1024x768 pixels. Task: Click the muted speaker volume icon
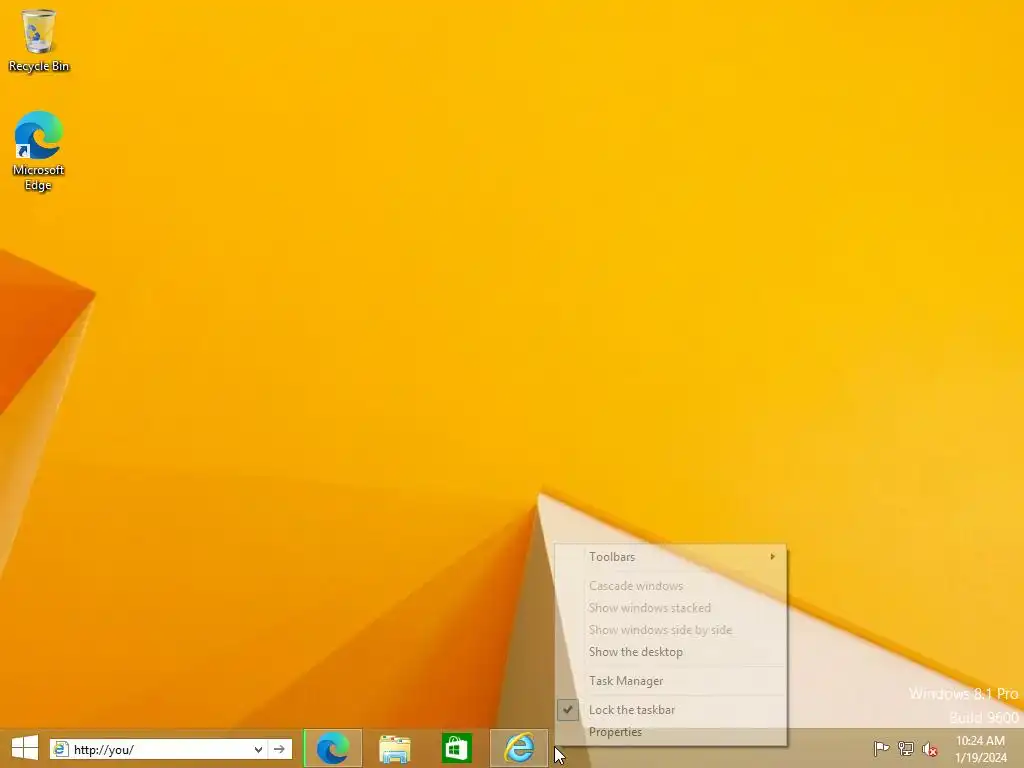(930, 749)
